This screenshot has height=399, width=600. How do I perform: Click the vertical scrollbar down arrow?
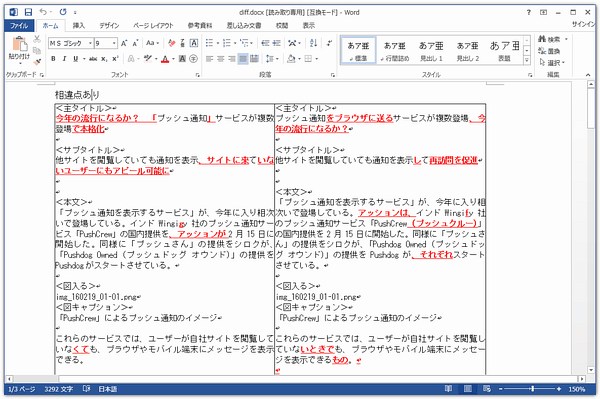coord(591,370)
